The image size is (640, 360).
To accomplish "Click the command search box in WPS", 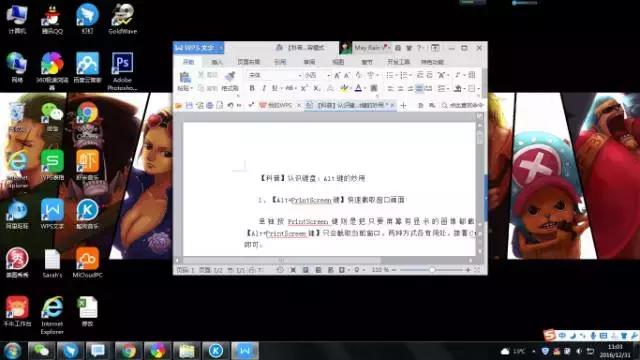I will 463,105.
